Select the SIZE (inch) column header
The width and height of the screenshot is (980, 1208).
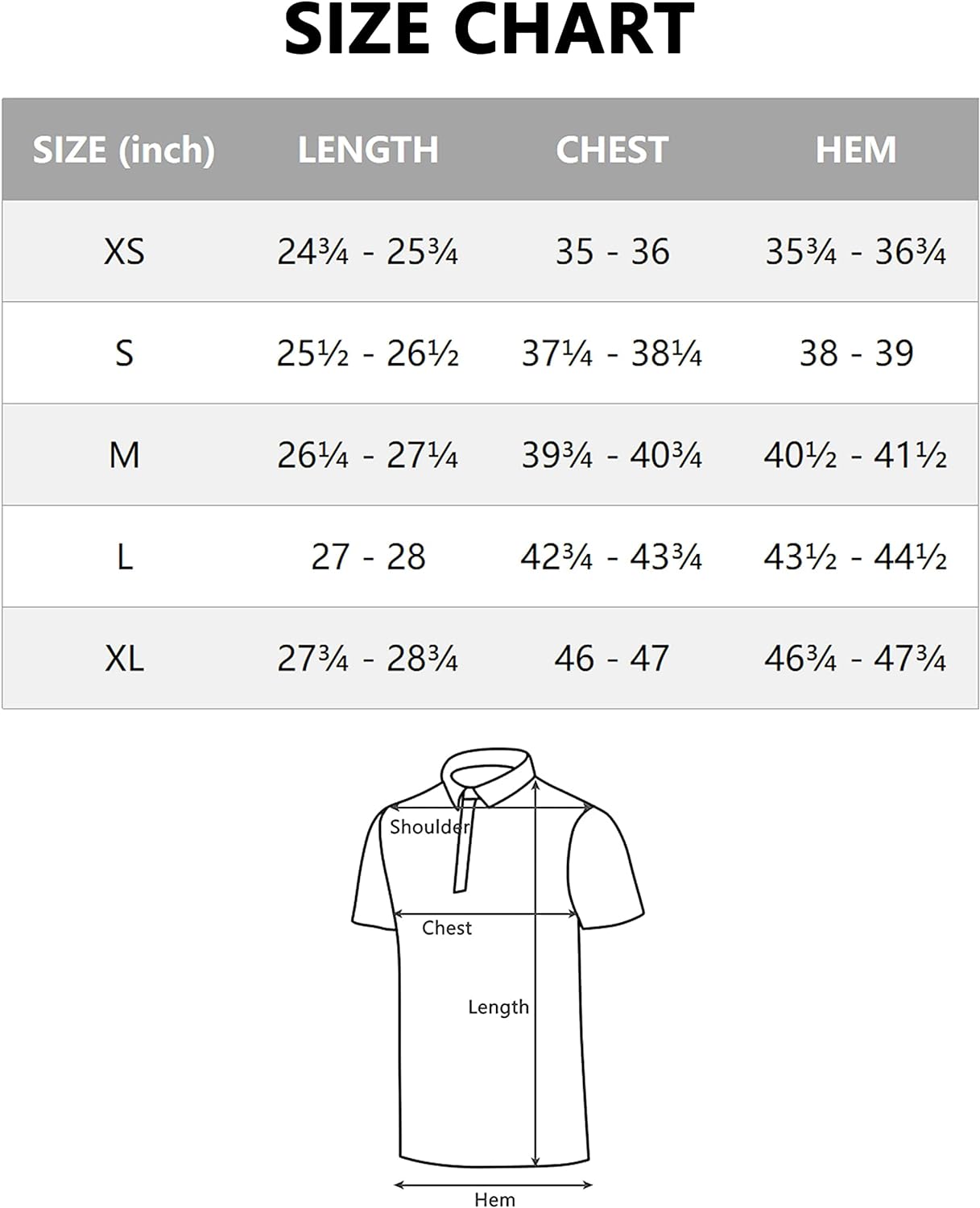[123, 150]
